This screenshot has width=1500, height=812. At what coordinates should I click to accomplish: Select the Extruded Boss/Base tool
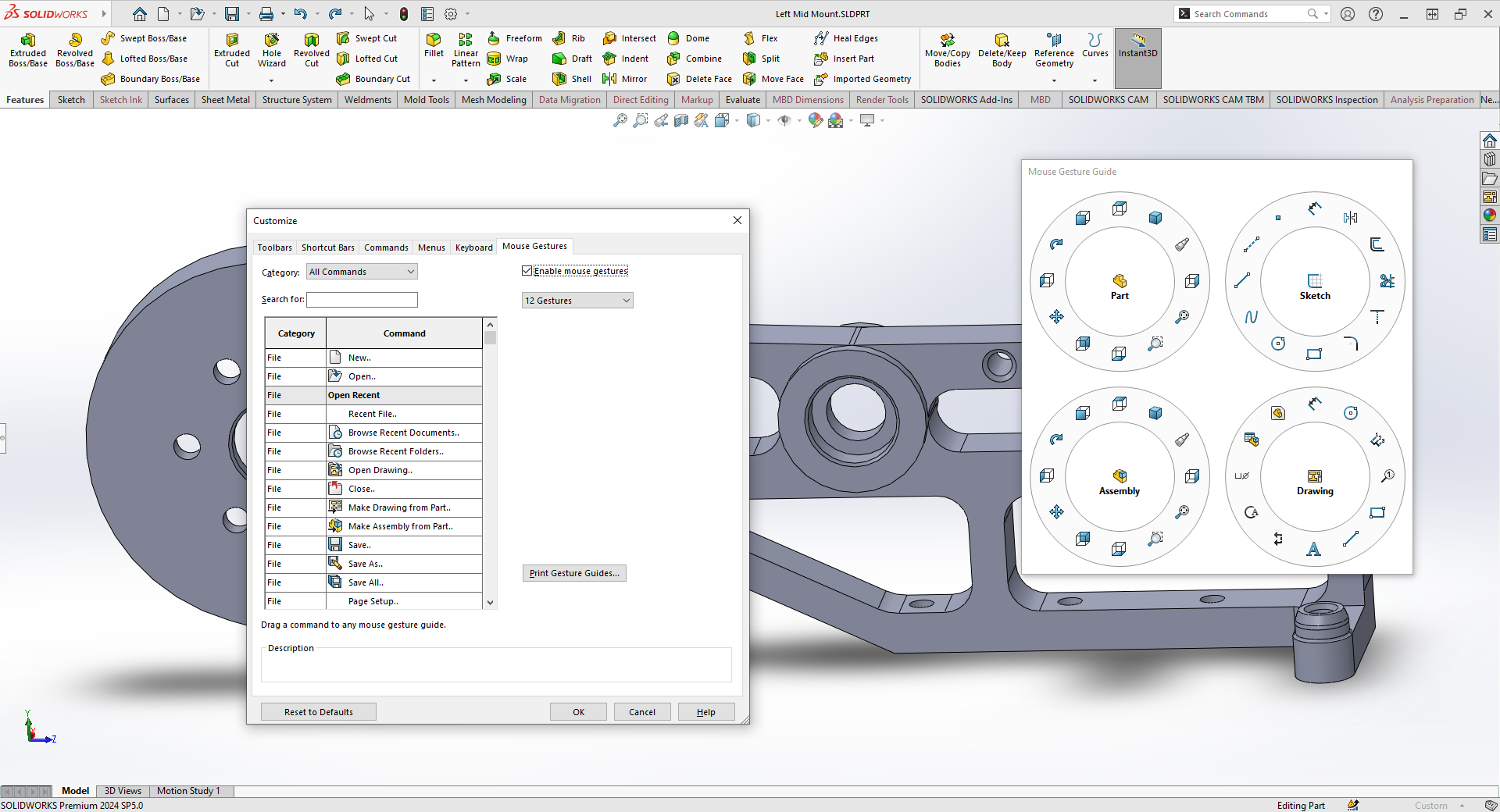28,50
